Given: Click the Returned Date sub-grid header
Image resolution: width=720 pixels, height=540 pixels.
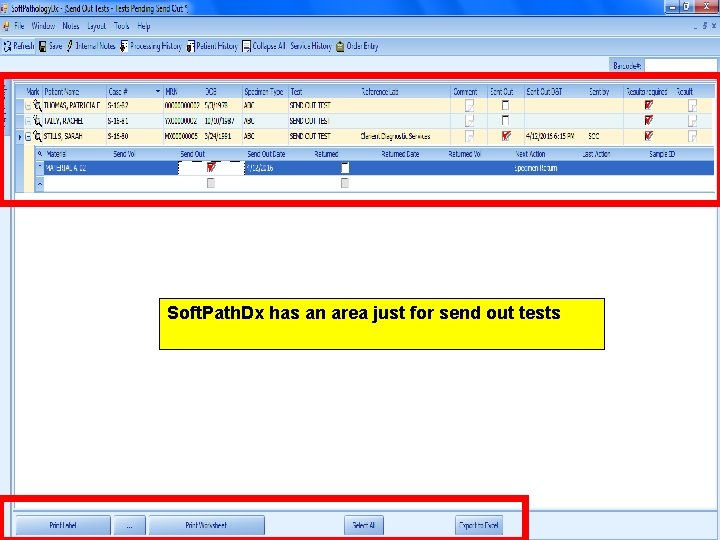Looking at the screenshot, I should 400,154.
